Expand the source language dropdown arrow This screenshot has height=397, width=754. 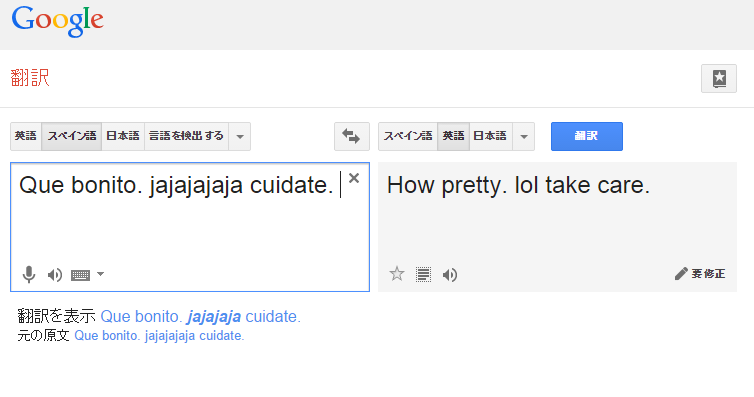click(x=239, y=136)
